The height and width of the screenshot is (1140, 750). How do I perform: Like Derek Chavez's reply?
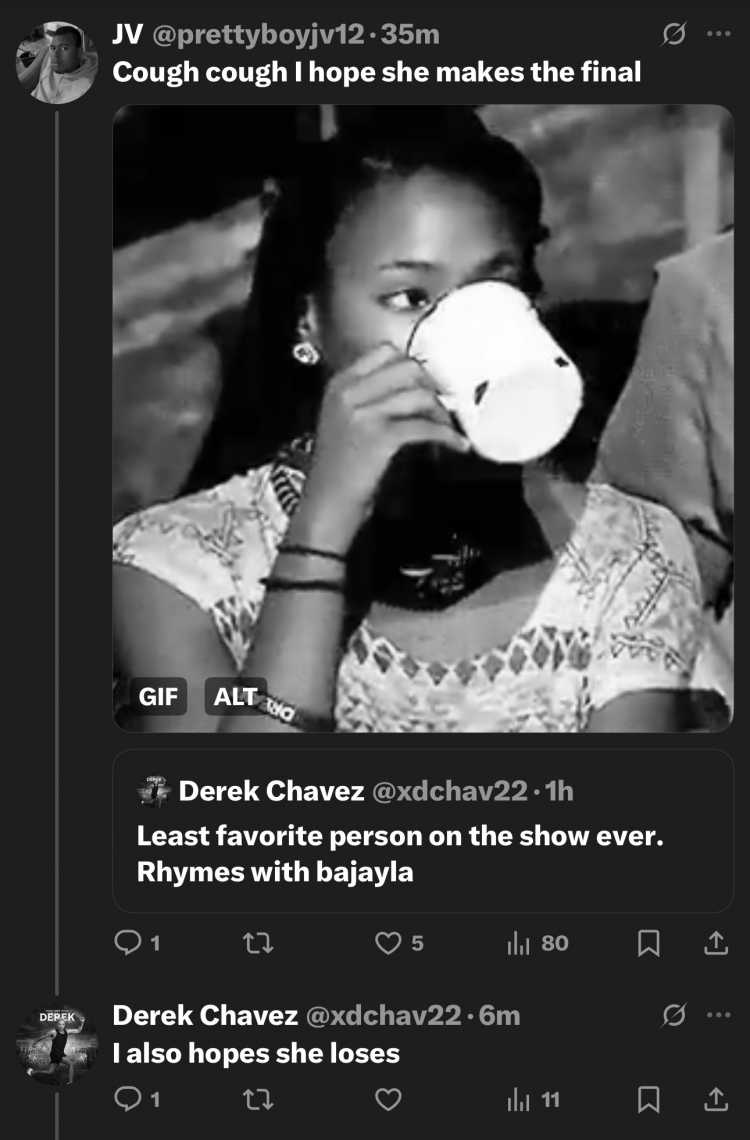pos(388,1099)
